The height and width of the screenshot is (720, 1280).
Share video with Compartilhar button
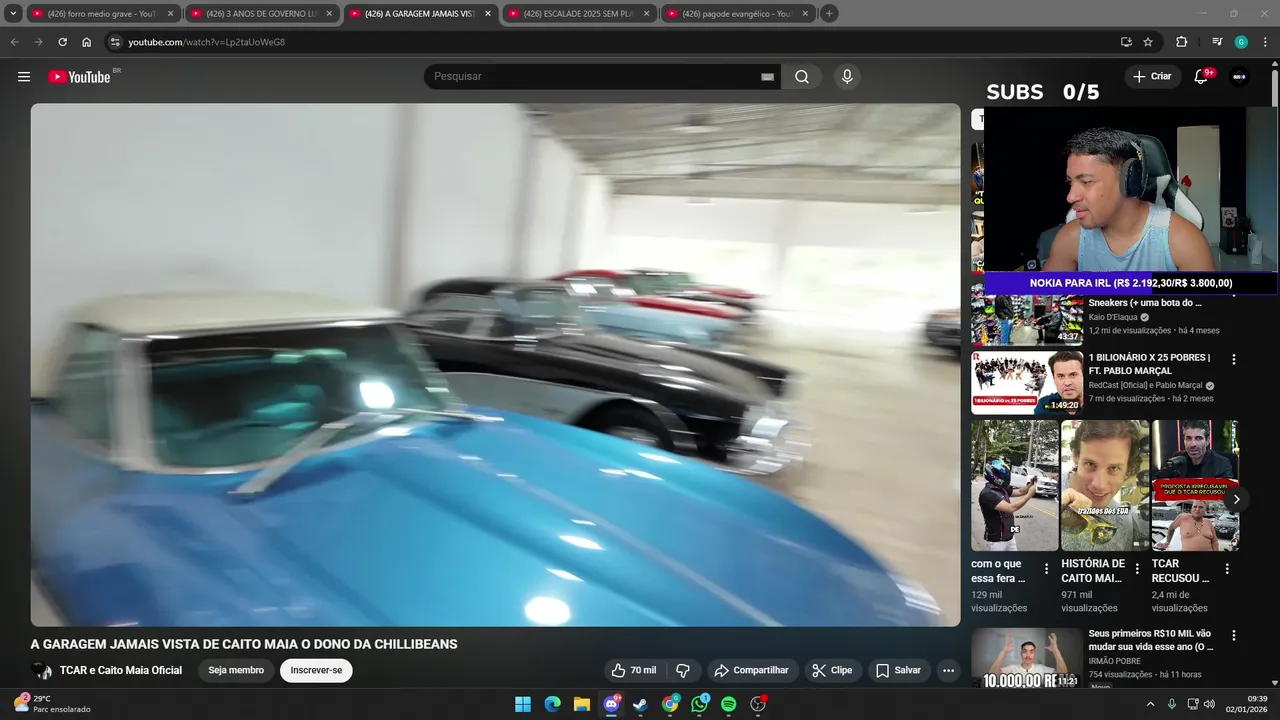click(x=752, y=670)
